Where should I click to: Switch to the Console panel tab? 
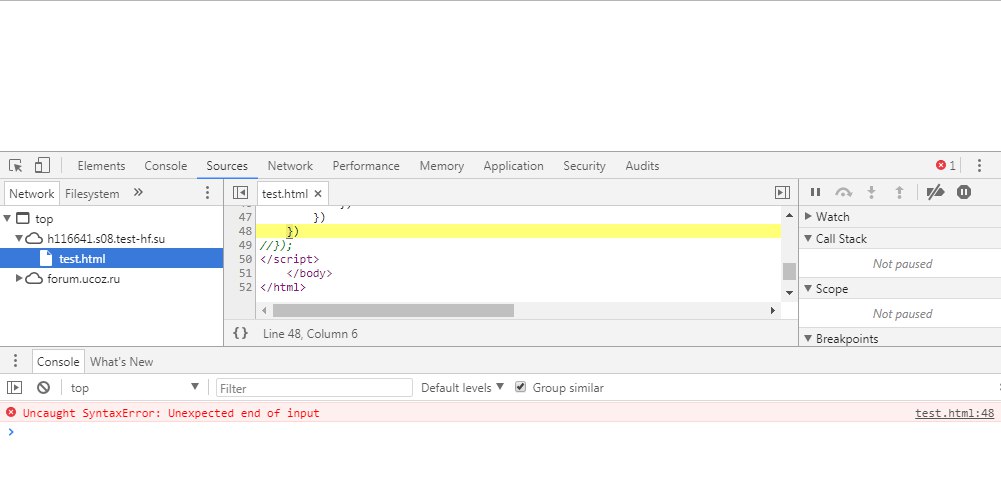(165, 166)
